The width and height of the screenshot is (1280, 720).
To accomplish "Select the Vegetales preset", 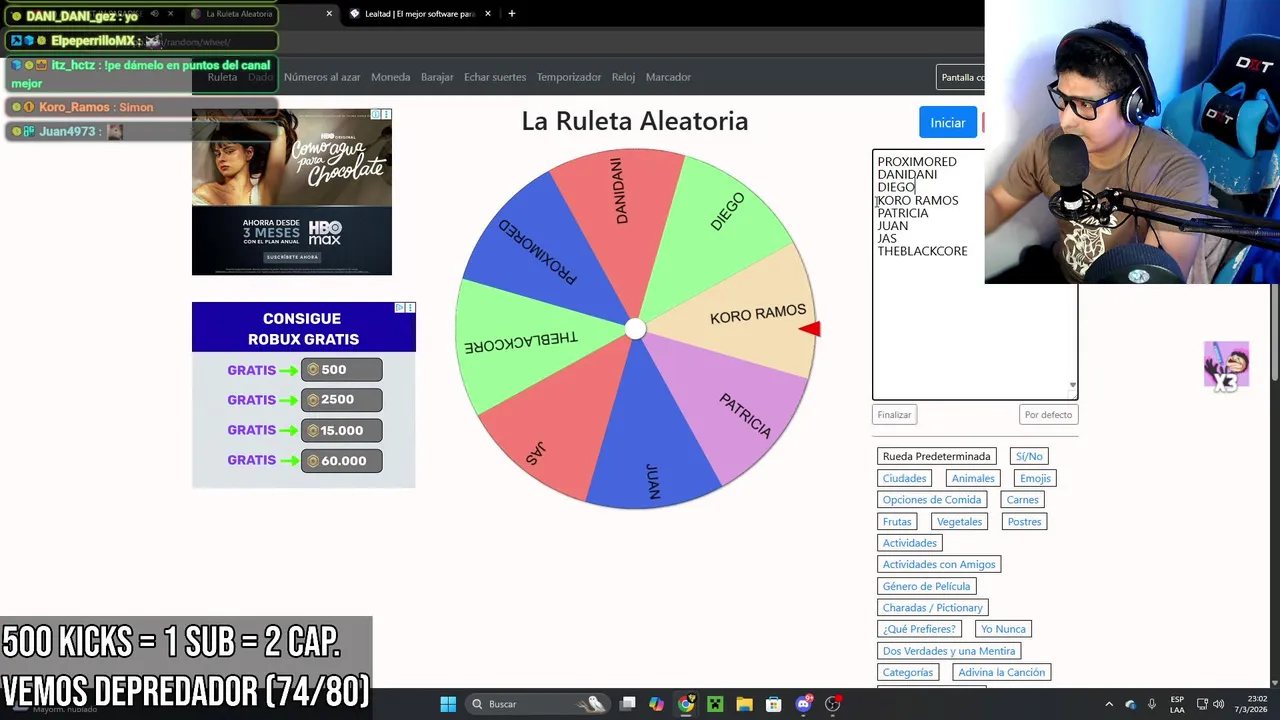I will click(959, 521).
